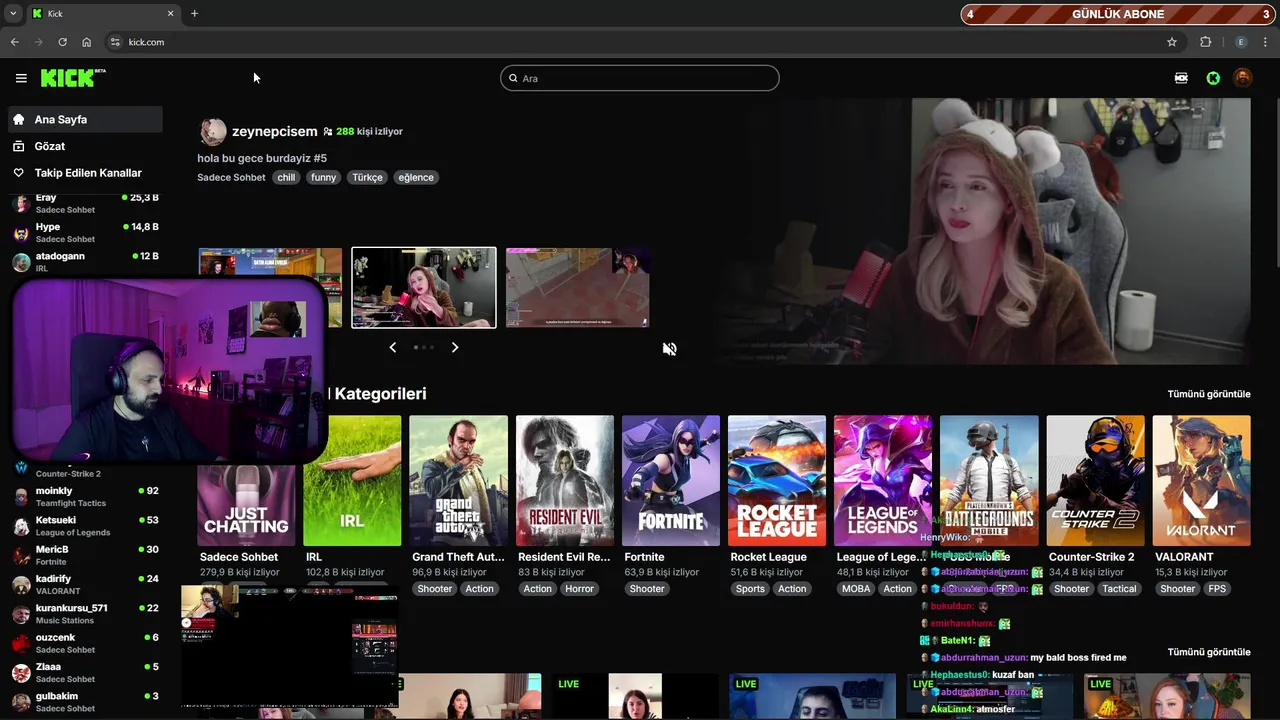The image size is (1280, 720).
Task: Open atadogann channel in sidebar
Action: tap(85, 261)
